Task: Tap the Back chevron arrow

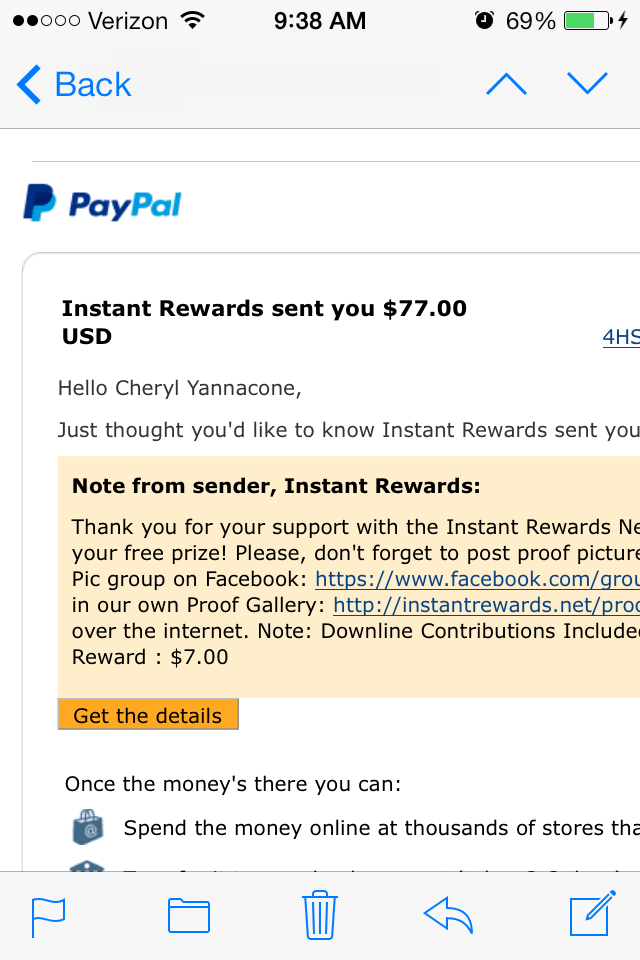Action: pos(29,84)
